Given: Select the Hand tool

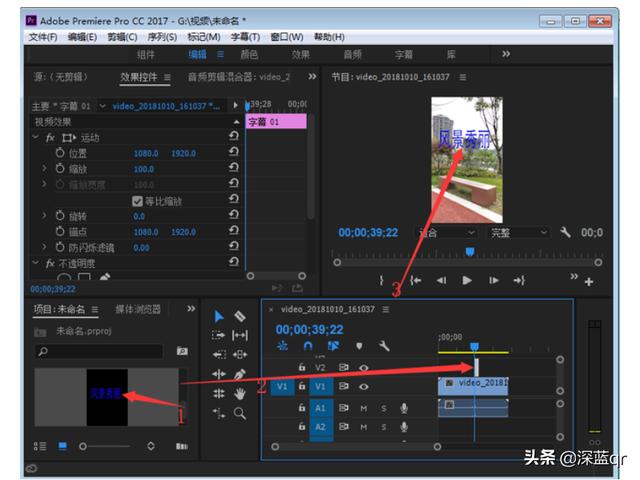Looking at the screenshot, I should [x=240, y=393].
